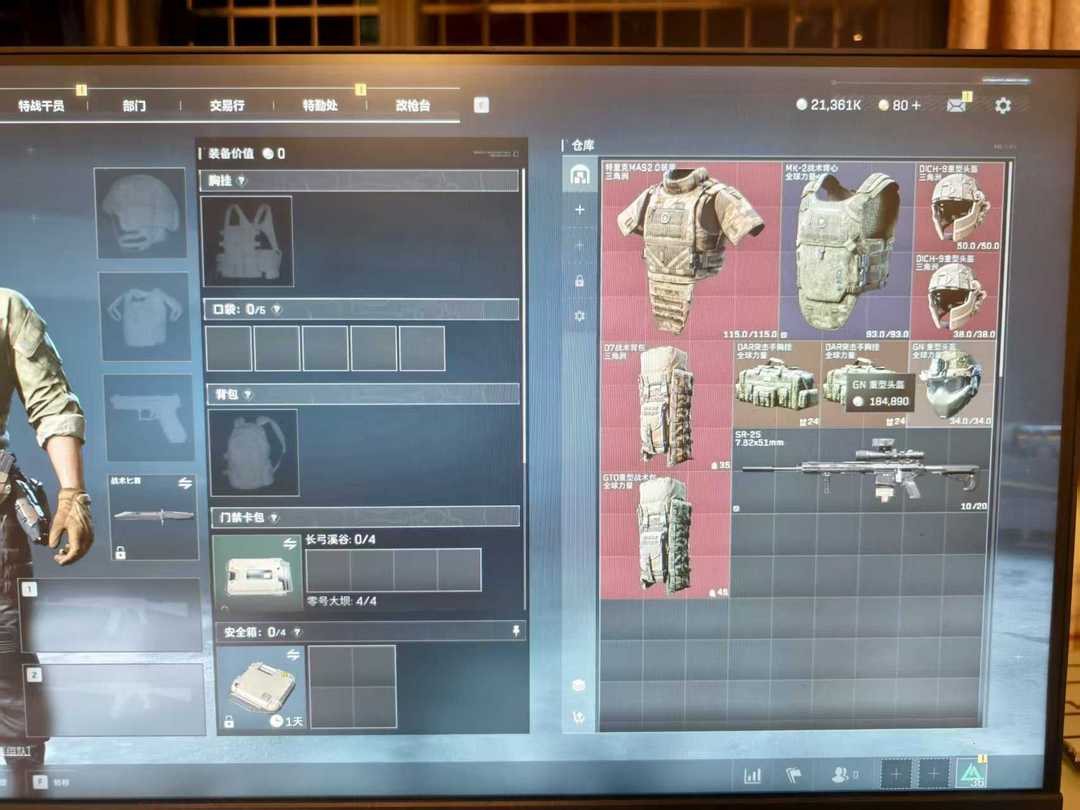Select the first DAR突击手胸挂 chest rig
The width and height of the screenshot is (1080, 810).
point(777,384)
